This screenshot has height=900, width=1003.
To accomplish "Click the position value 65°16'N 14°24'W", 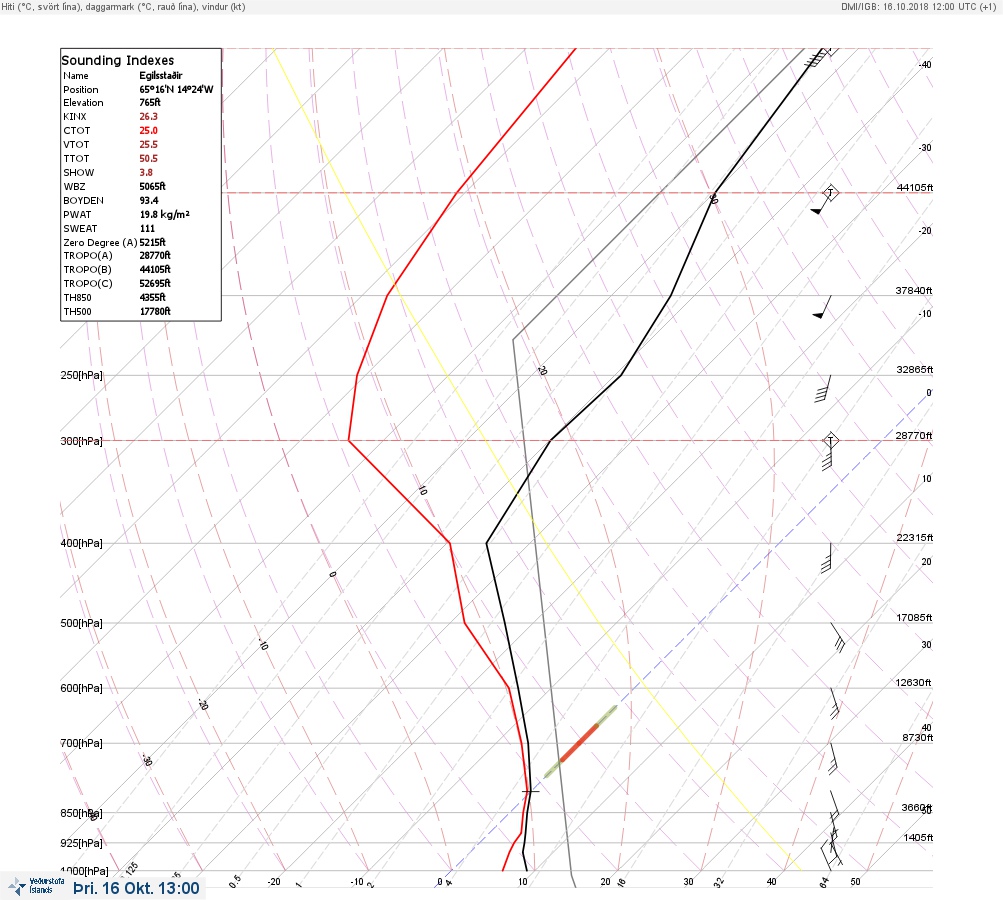I will point(177,90).
